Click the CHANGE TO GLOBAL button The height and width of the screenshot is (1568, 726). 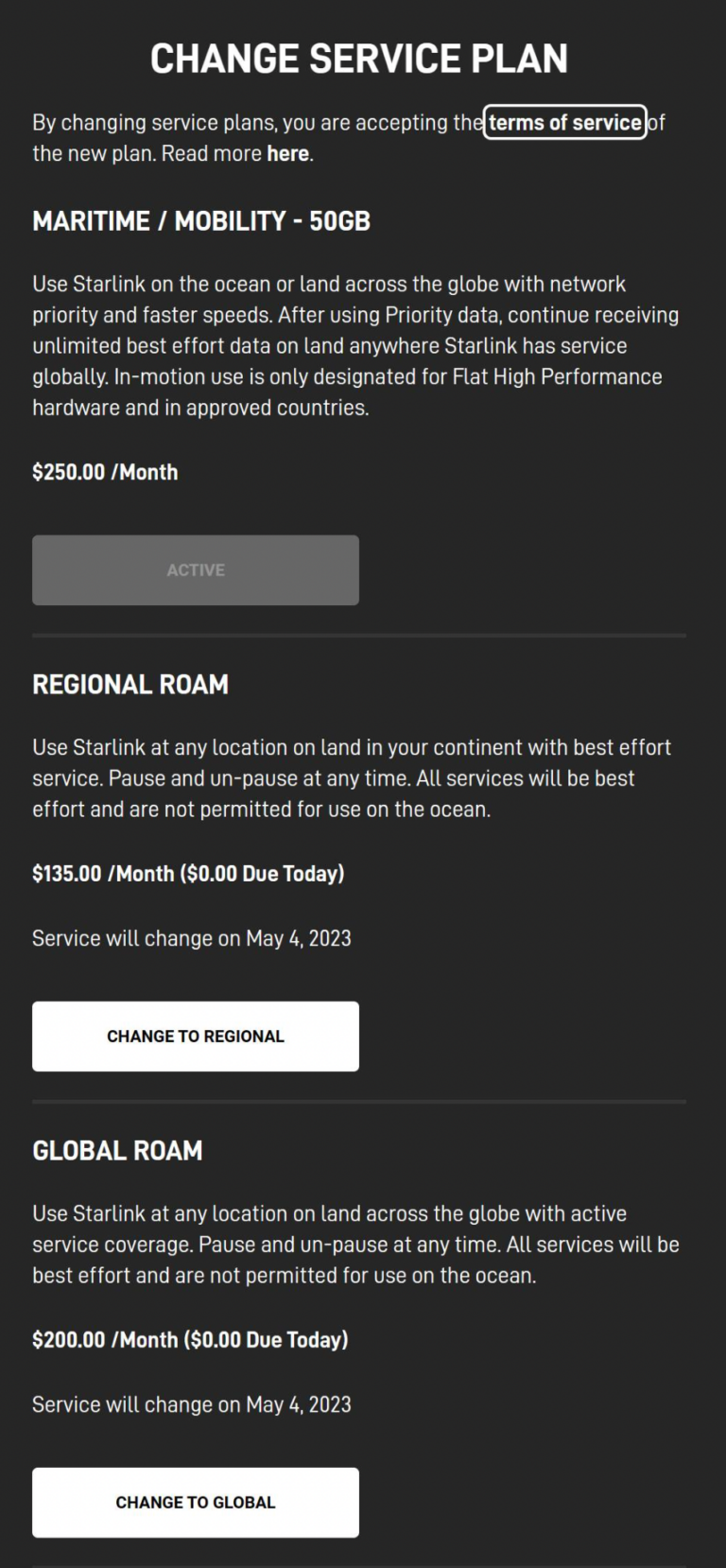tap(196, 1502)
